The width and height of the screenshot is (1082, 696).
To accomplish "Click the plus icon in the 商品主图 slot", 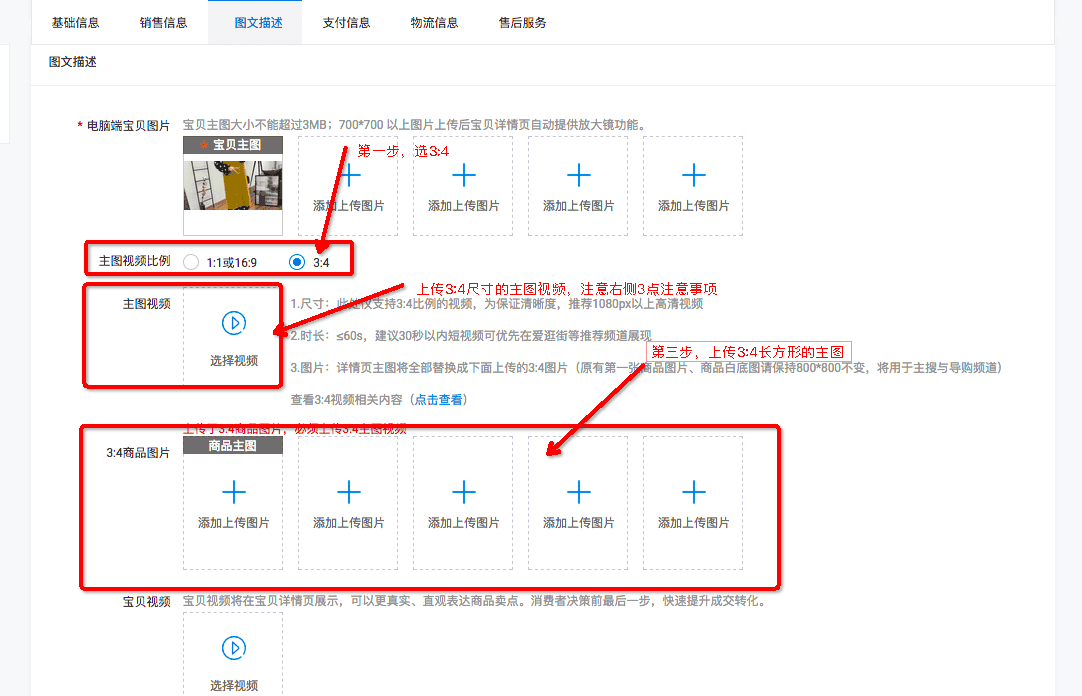I will click(233, 492).
